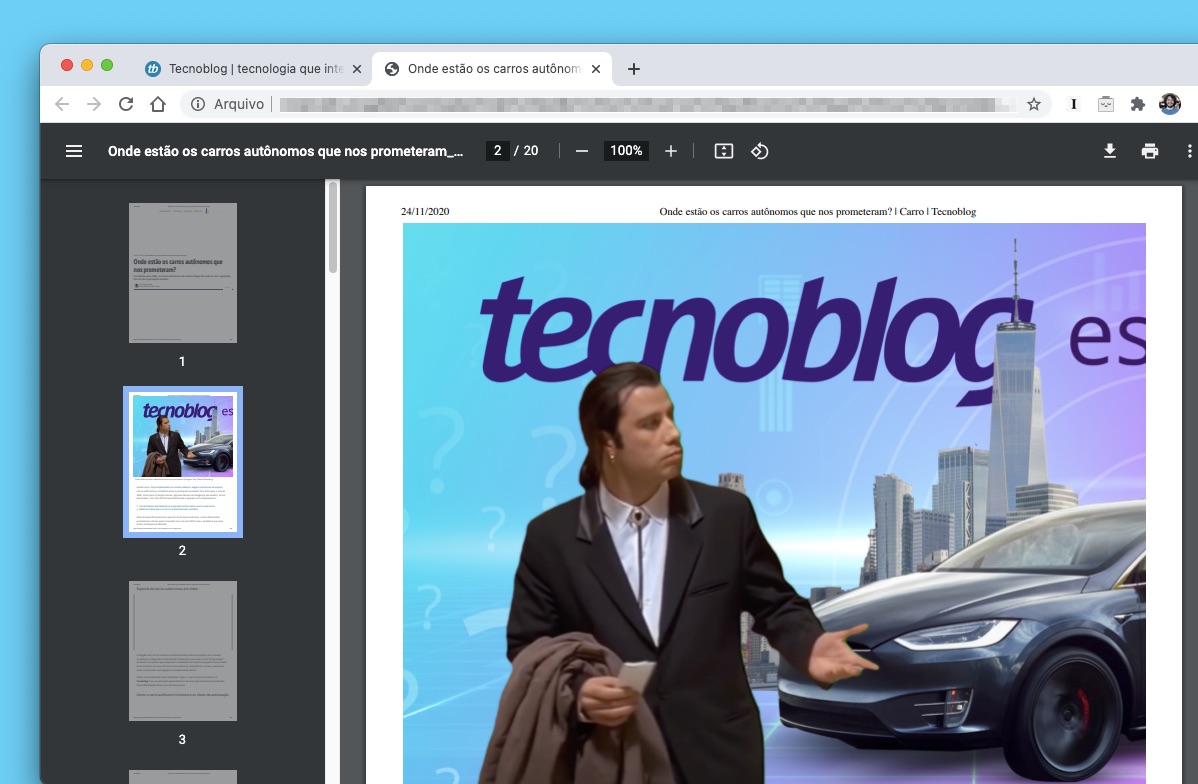Screen dimensions: 1198x784
Task: Click the fit to page icon
Action: tap(724, 151)
